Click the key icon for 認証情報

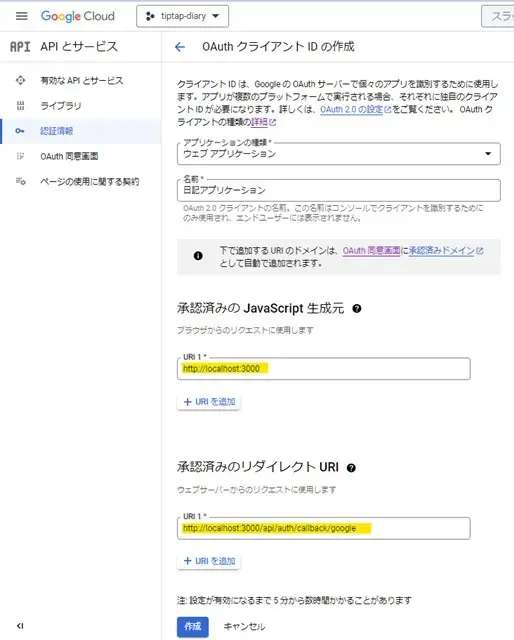20,131
